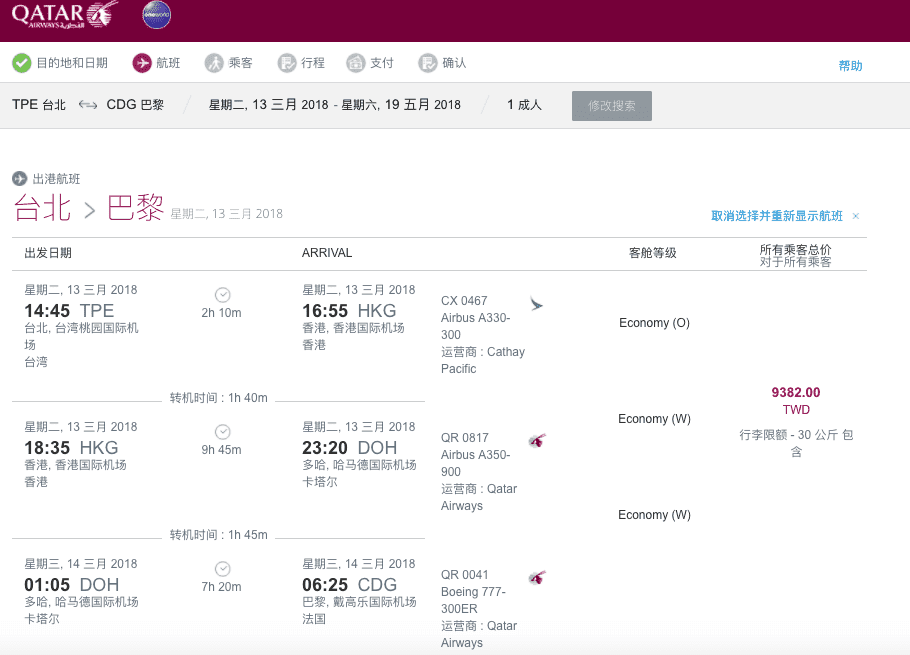Click the round-trip arrows between TPE and CDG

click(x=87, y=105)
